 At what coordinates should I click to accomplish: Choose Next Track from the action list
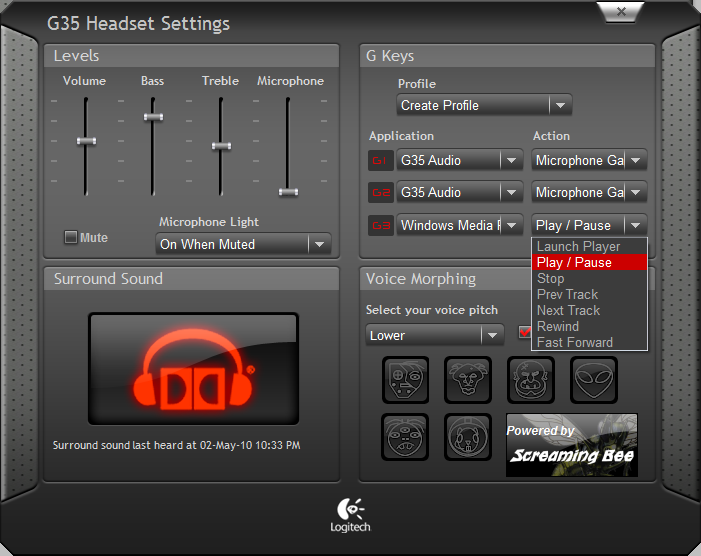click(x=589, y=311)
